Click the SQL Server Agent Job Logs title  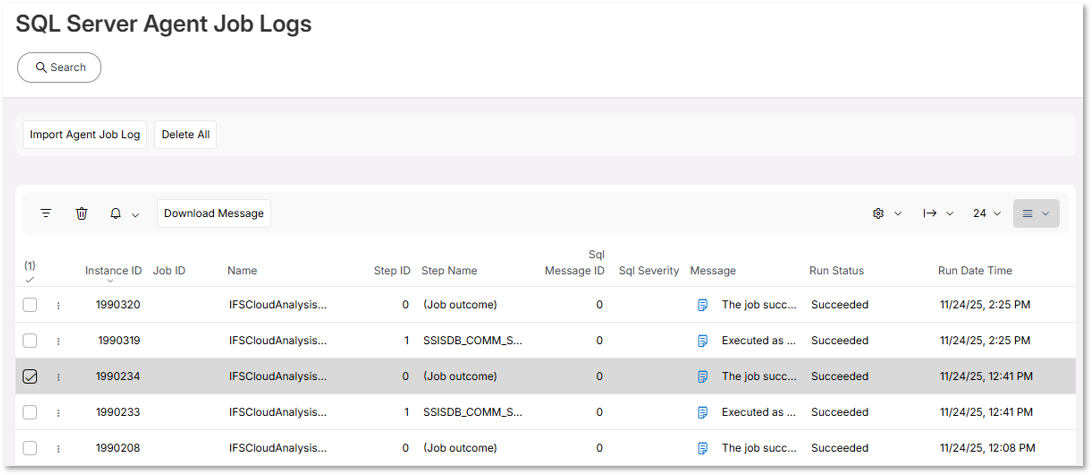[164, 24]
